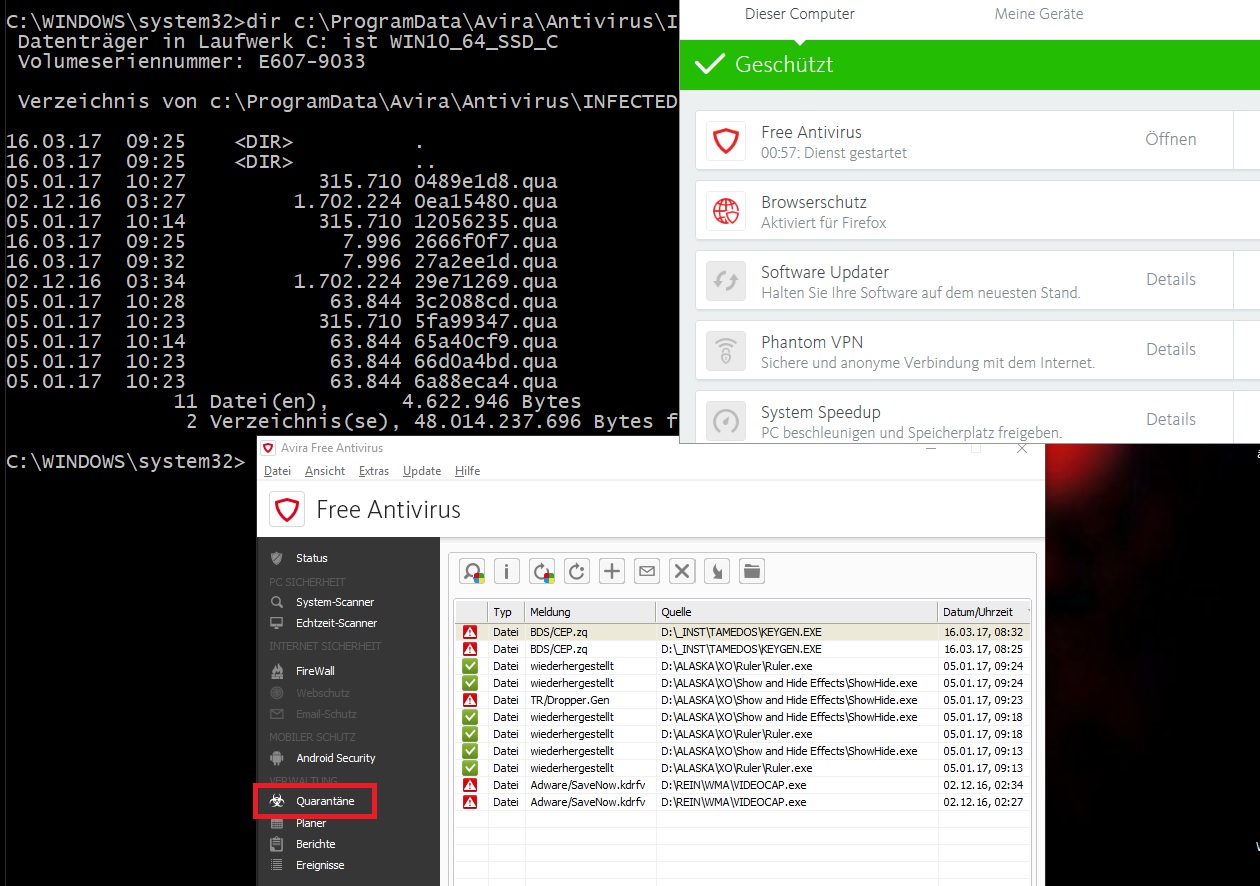Open Free Antivirus via the Öffnen link
1260x886 pixels.
click(x=1170, y=140)
